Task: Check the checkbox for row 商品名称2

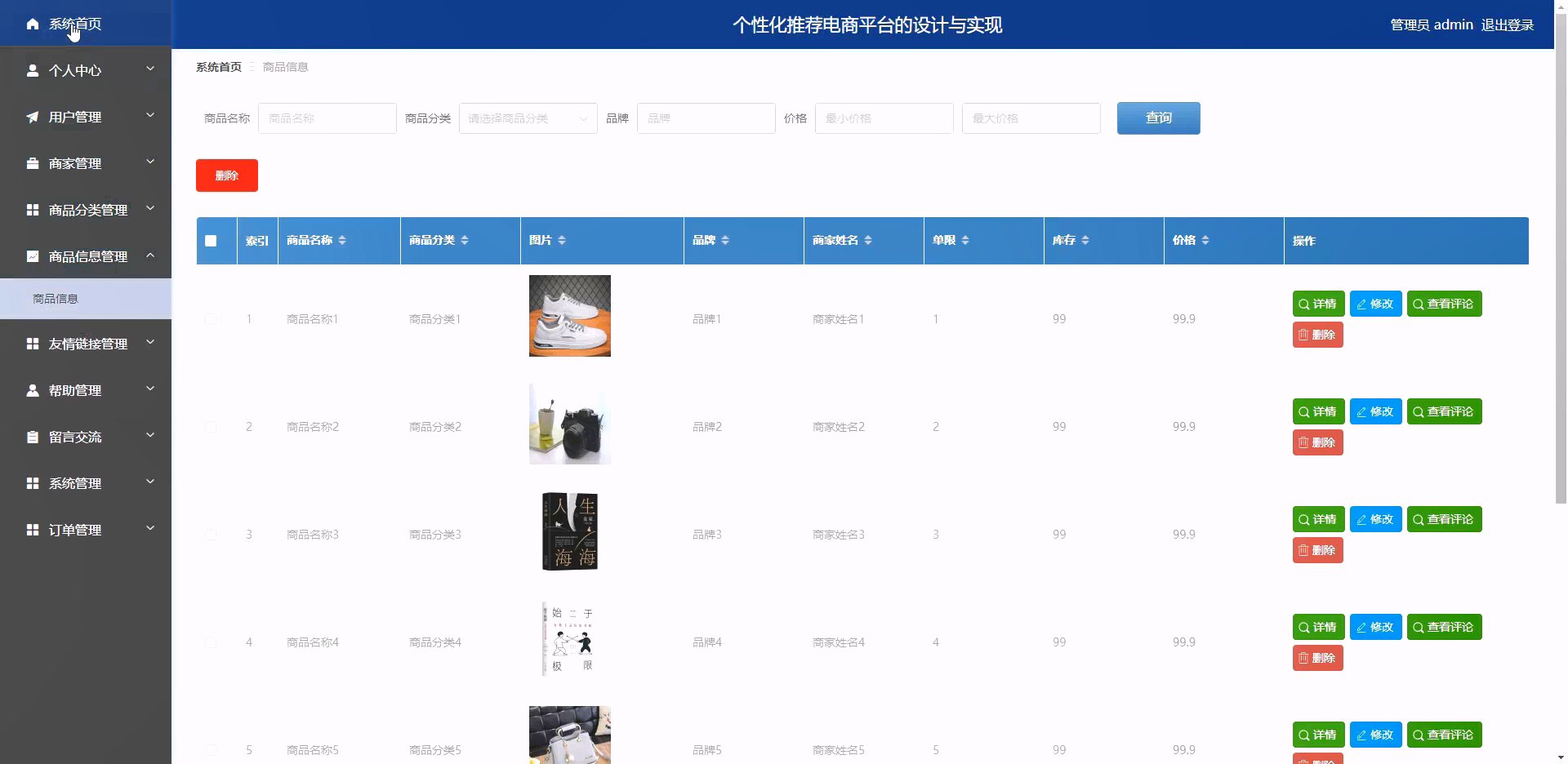Action: click(211, 427)
